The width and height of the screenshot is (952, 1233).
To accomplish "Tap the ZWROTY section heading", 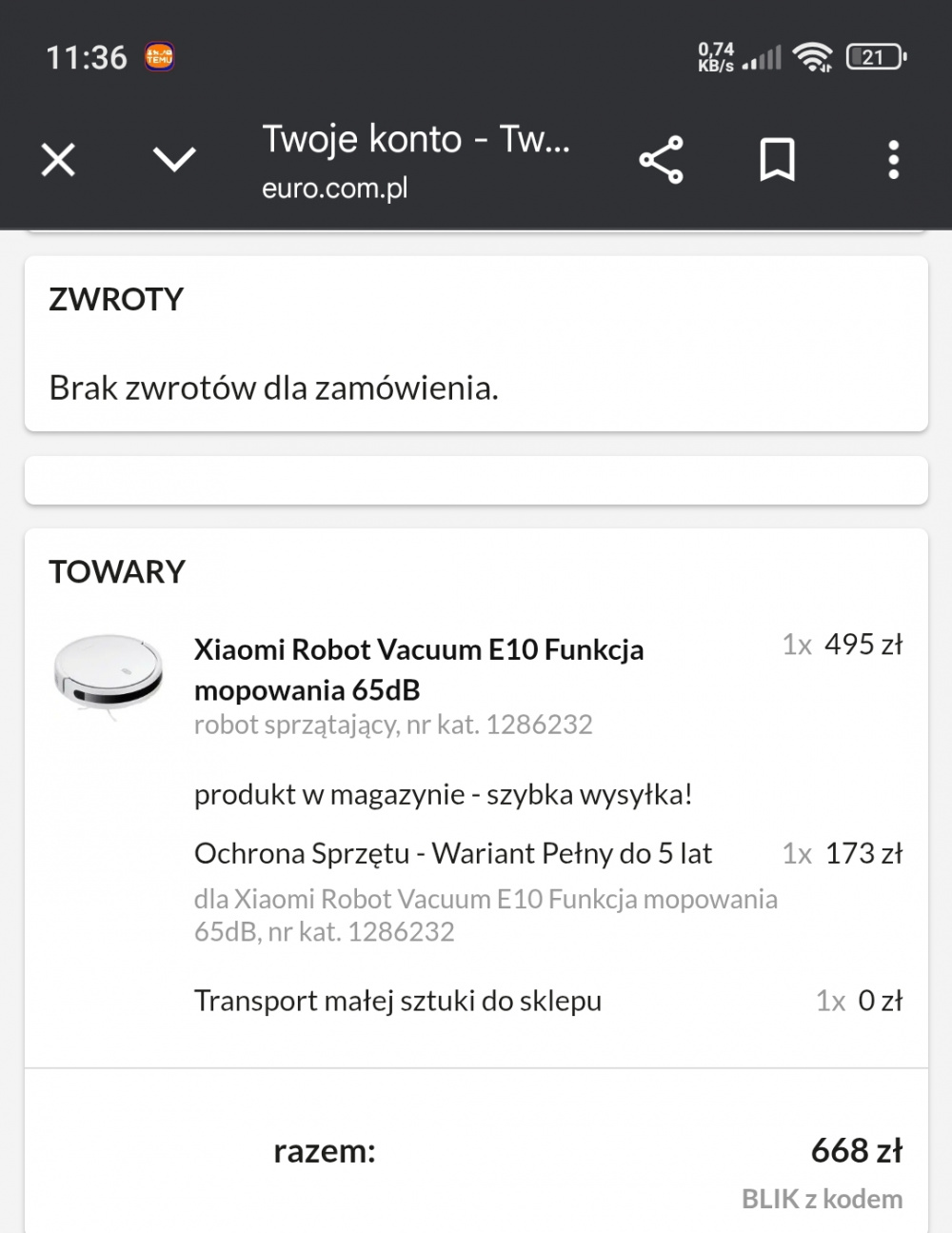I will click(x=116, y=299).
